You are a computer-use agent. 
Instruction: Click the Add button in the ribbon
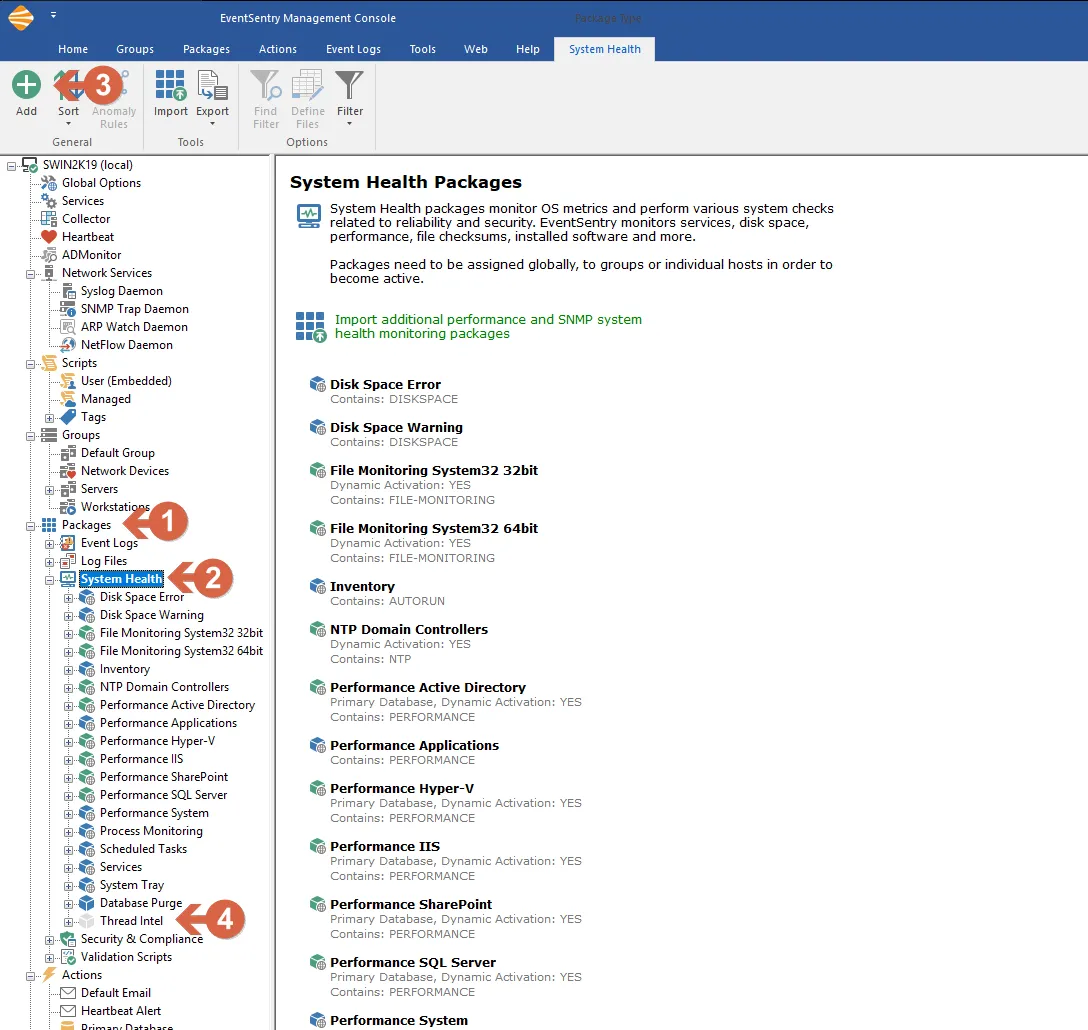click(x=26, y=93)
